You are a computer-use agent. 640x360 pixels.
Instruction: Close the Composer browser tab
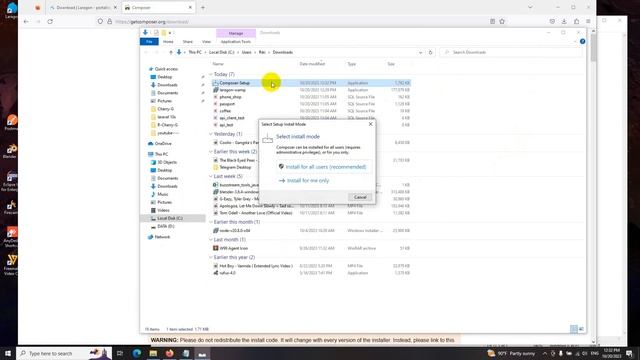(190, 8)
